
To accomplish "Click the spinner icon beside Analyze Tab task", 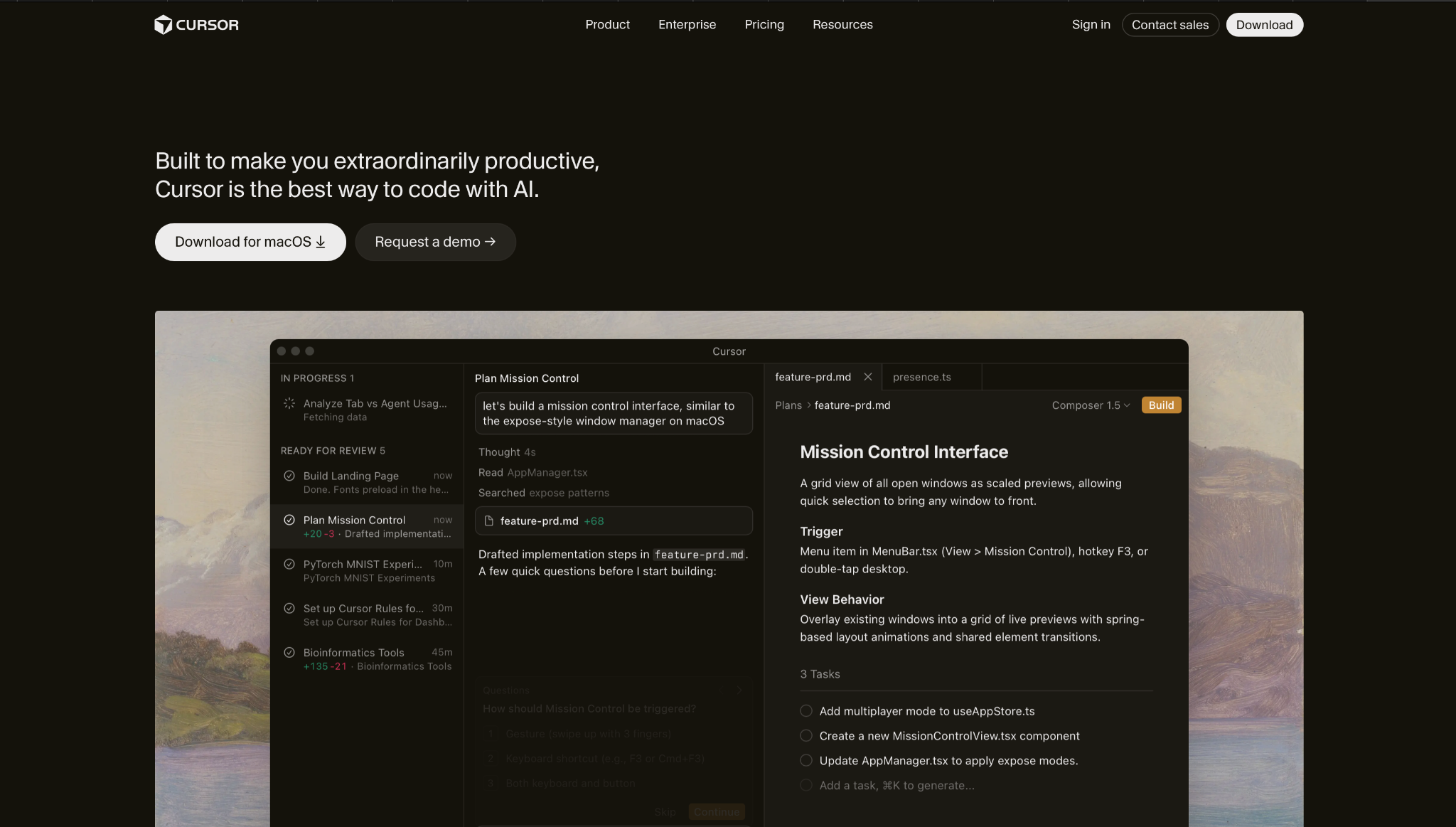I will click(x=289, y=403).
